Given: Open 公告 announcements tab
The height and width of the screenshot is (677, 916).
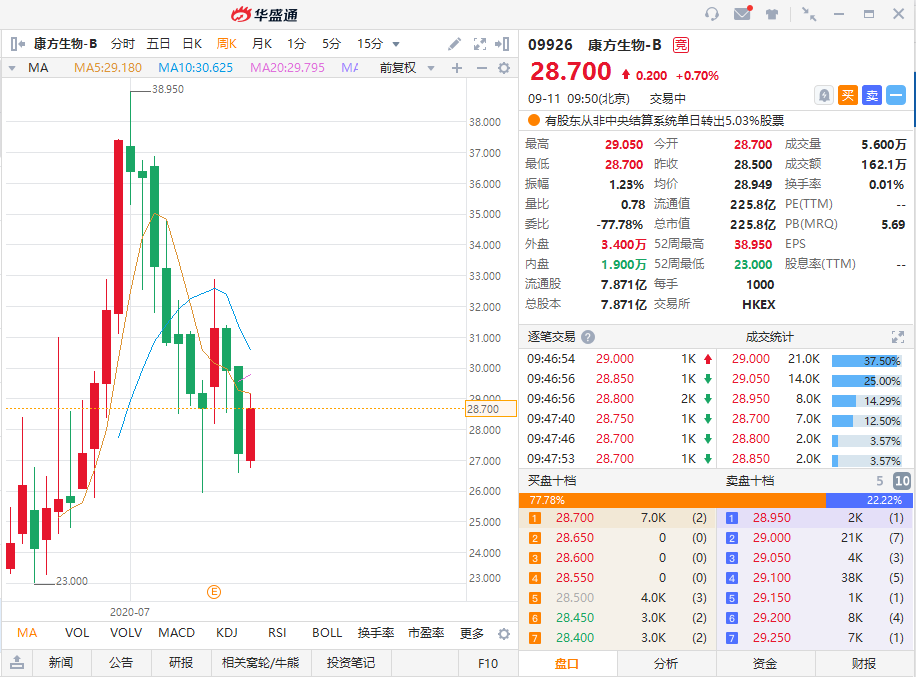Looking at the screenshot, I should [x=121, y=662].
